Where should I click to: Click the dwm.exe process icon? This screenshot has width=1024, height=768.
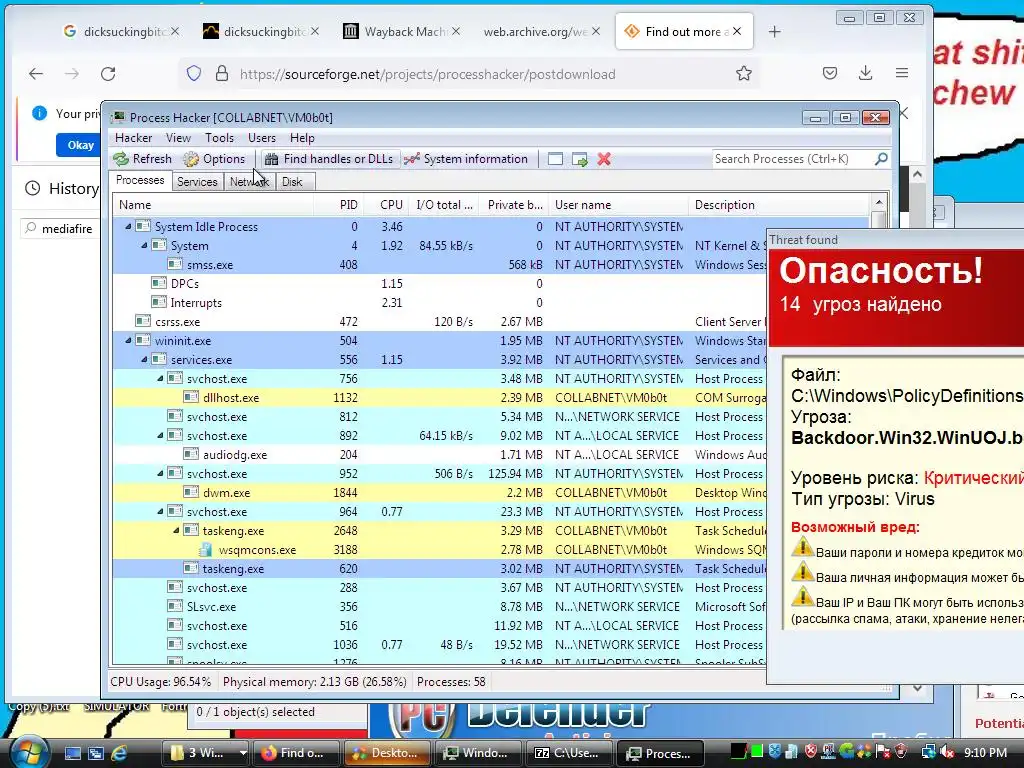tap(191, 492)
